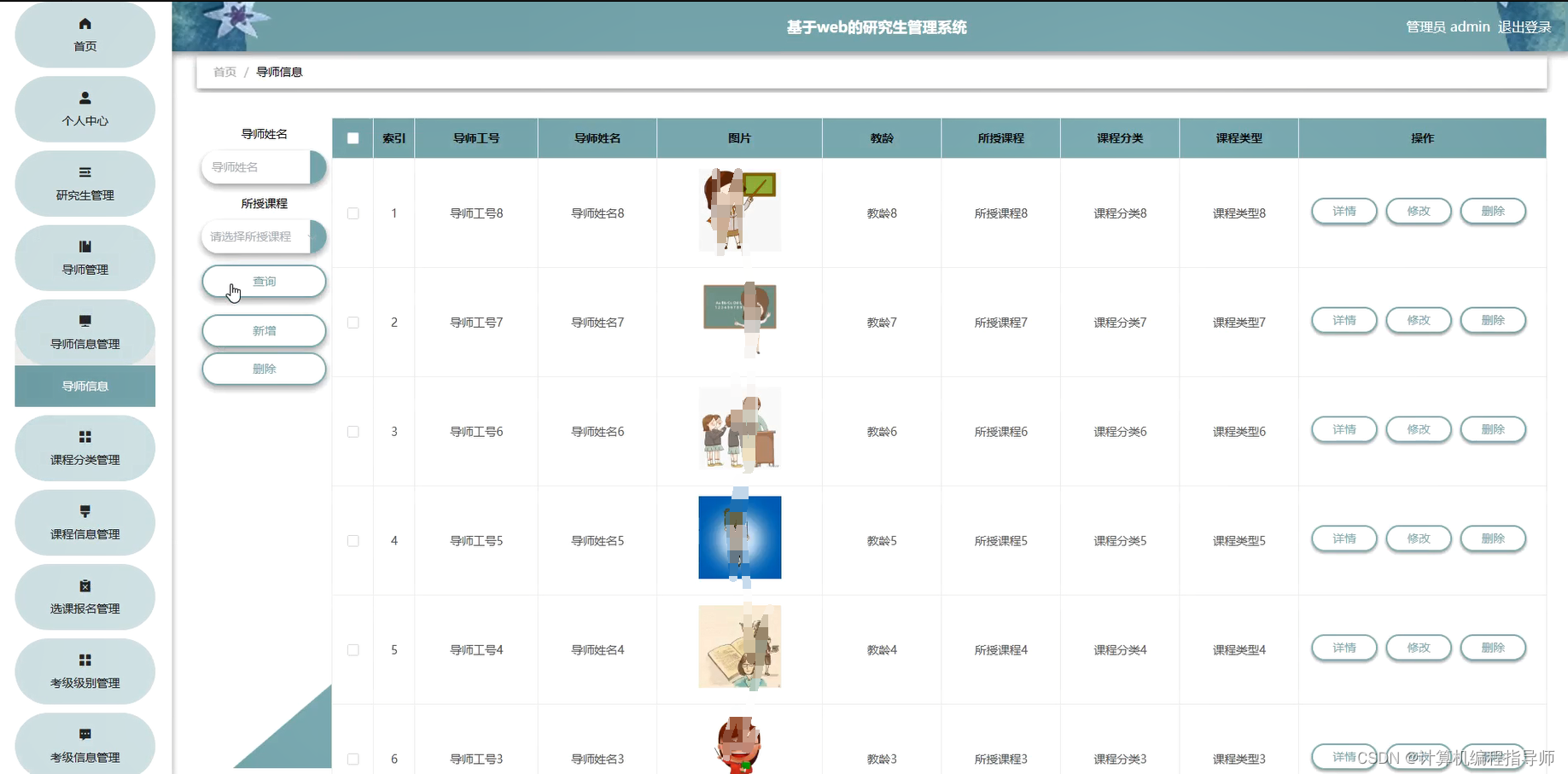
Task: Open the 导师信息 submenu item
Action: point(85,387)
